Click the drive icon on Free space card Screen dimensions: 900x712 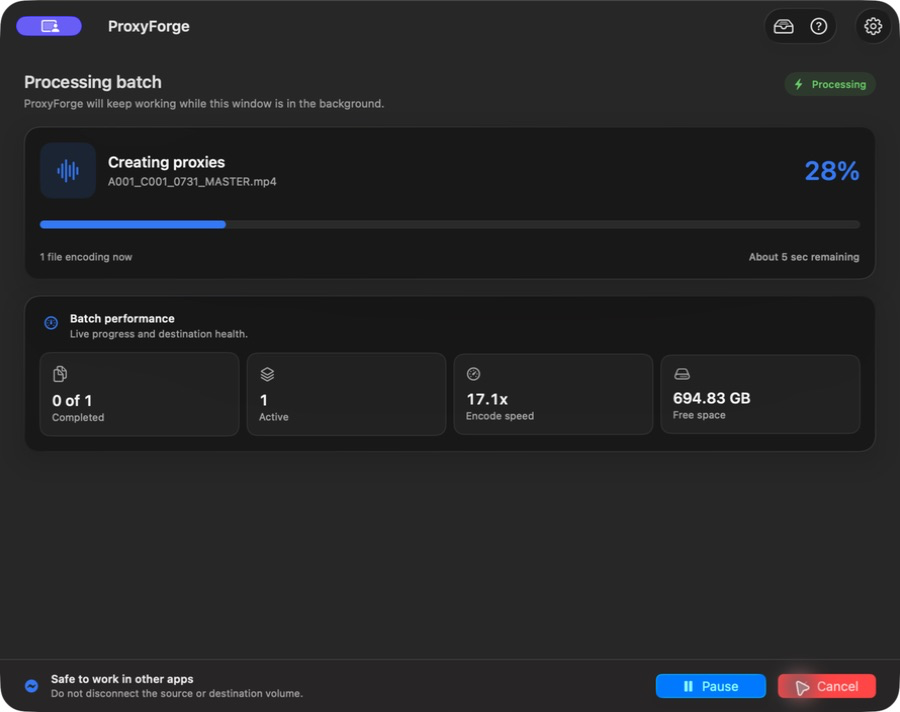click(682, 374)
